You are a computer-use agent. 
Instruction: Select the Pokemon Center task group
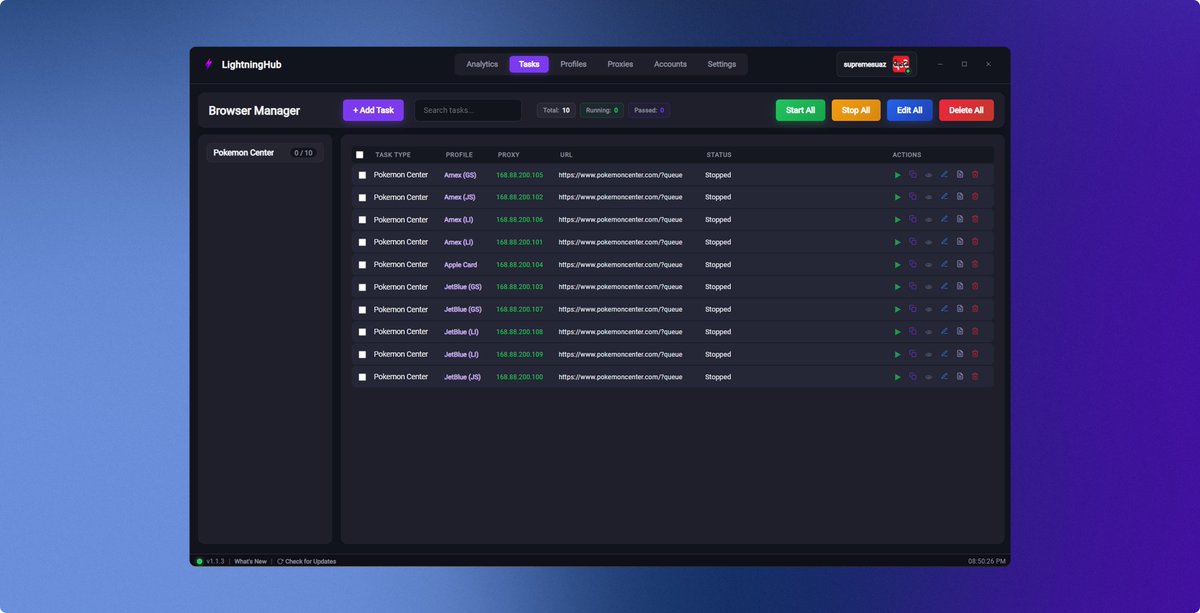click(x=265, y=153)
